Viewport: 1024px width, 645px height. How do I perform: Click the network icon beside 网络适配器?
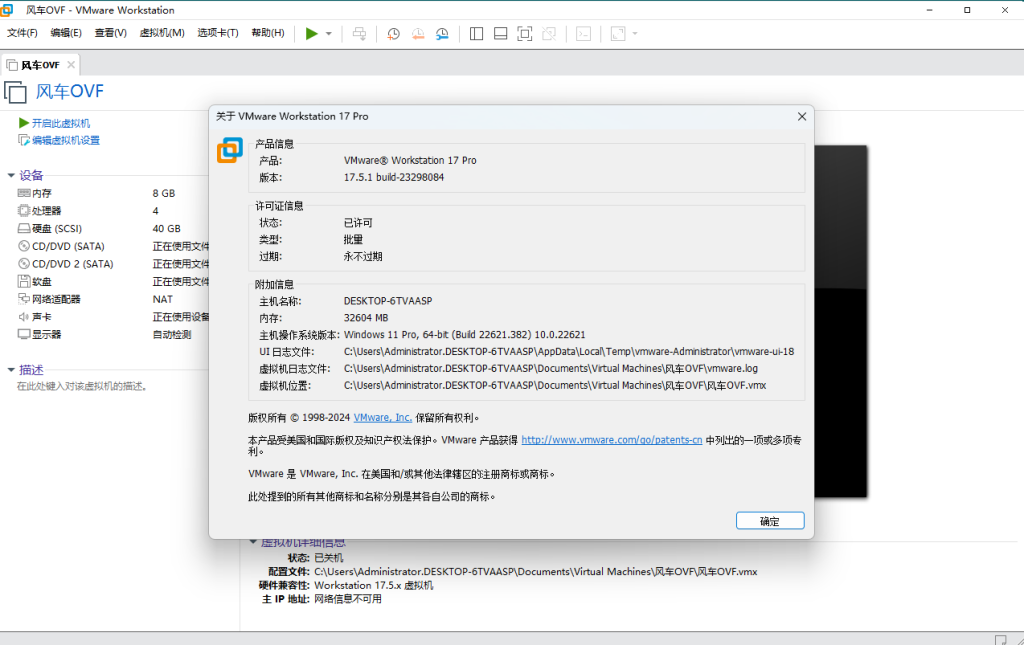[24, 299]
